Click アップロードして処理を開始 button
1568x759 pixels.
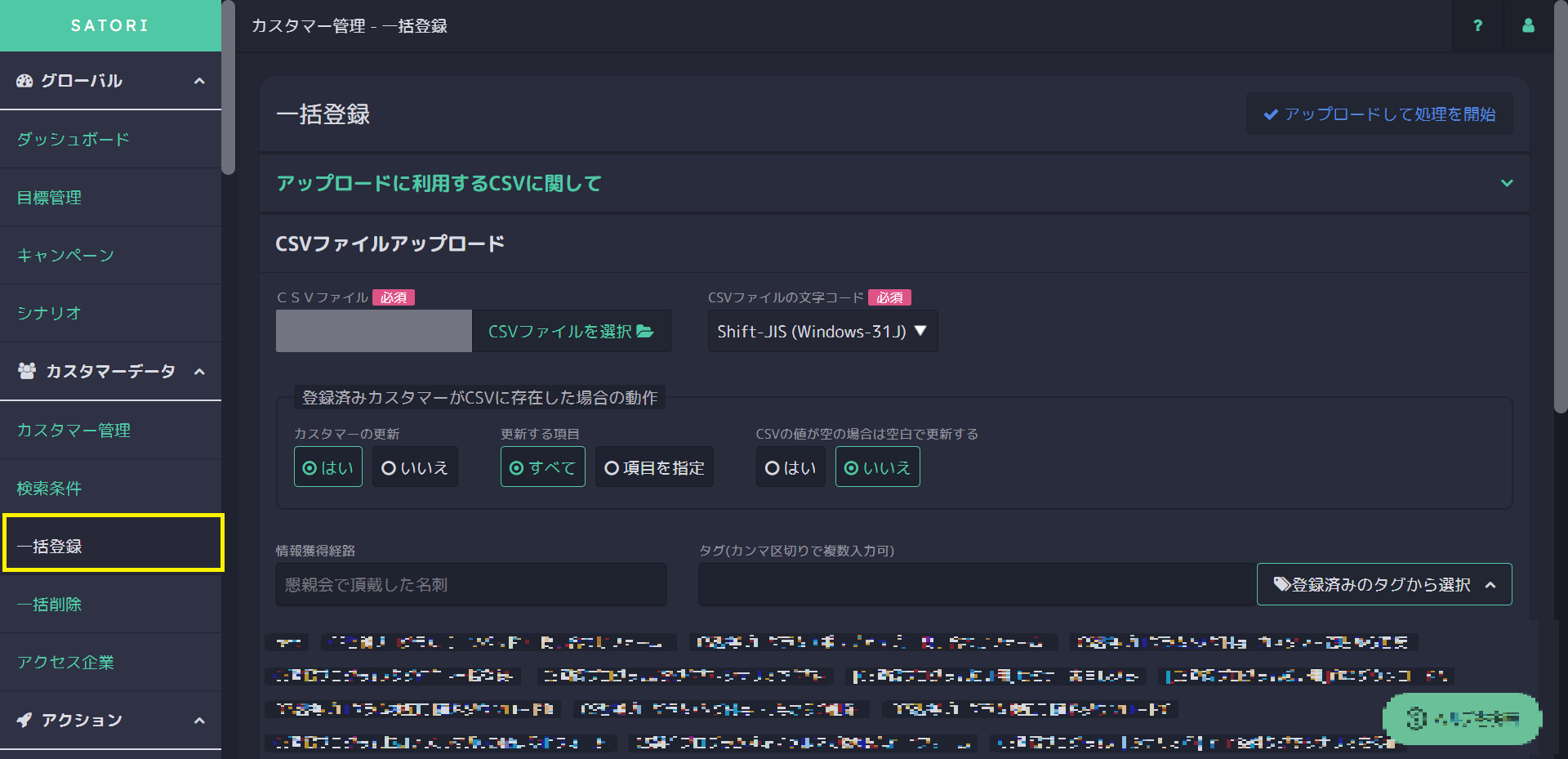1379,114
